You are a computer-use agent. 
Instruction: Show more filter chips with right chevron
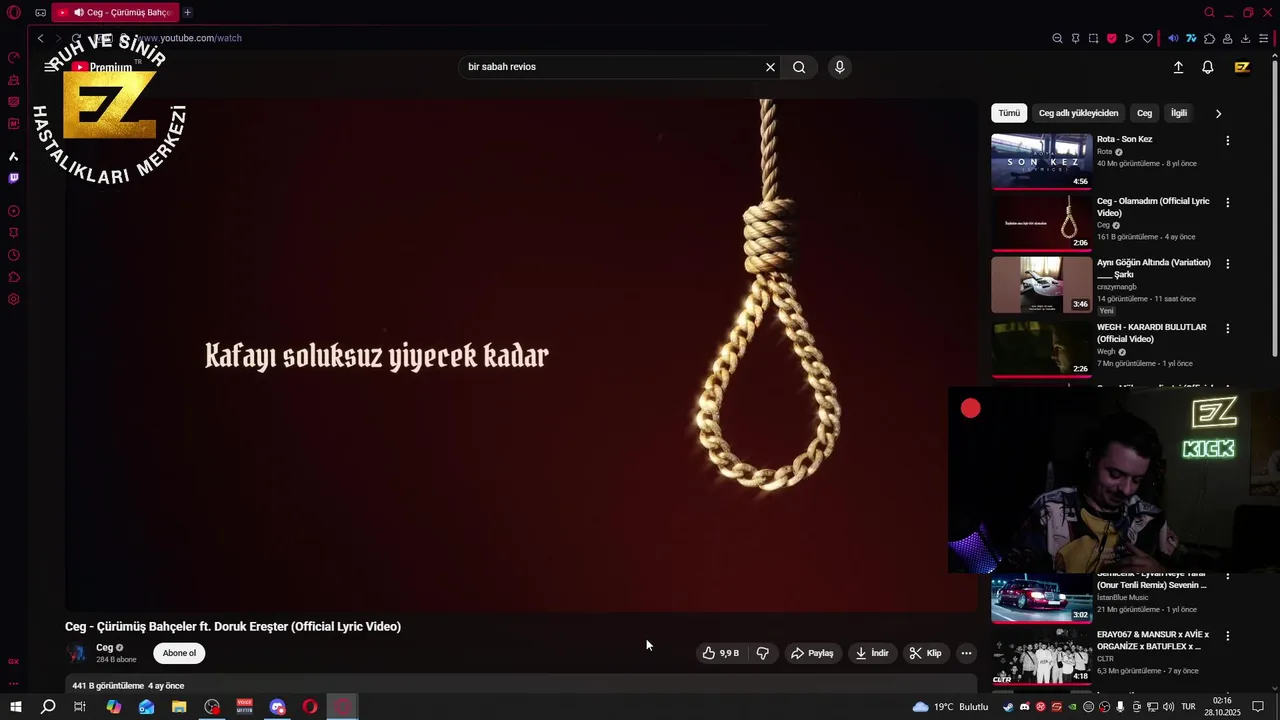pyautogui.click(x=1218, y=113)
